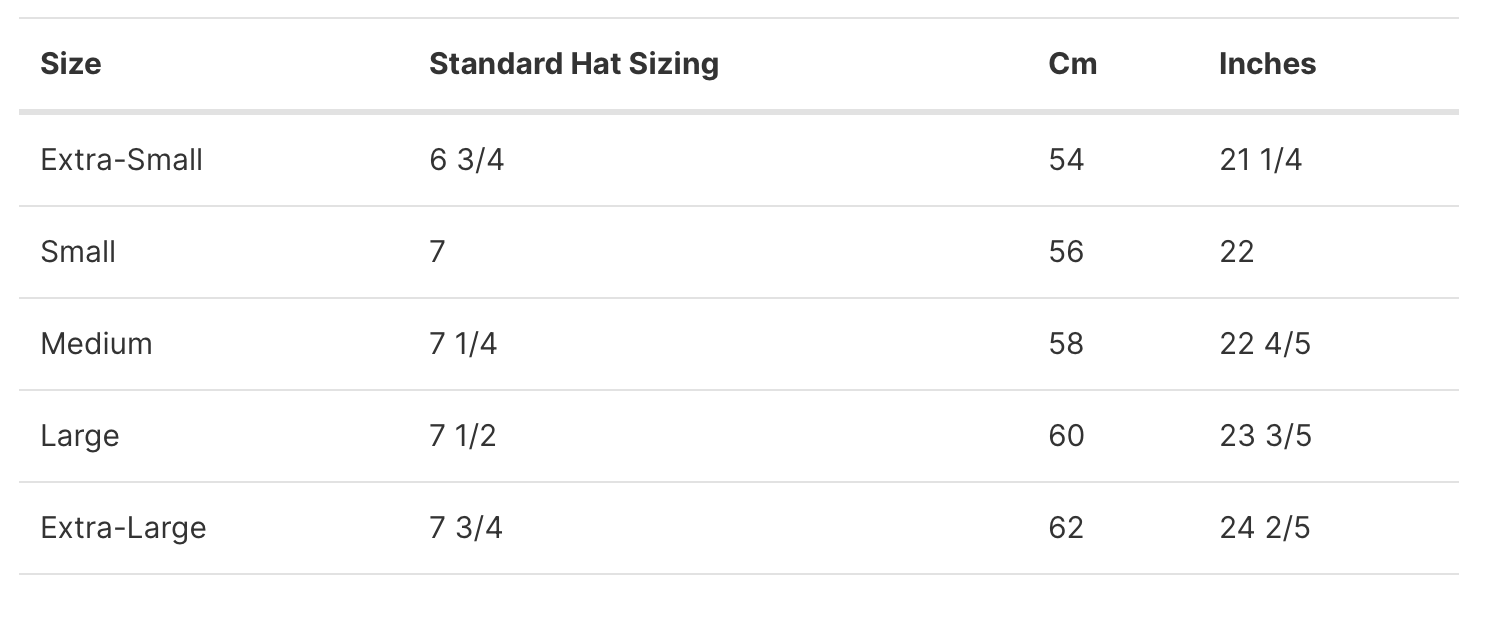Select hat sizing value 7 3/4
1494x634 pixels.
[466, 528]
